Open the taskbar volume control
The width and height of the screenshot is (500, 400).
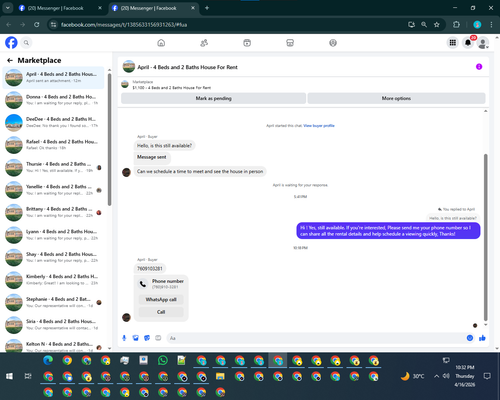[446, 376]
